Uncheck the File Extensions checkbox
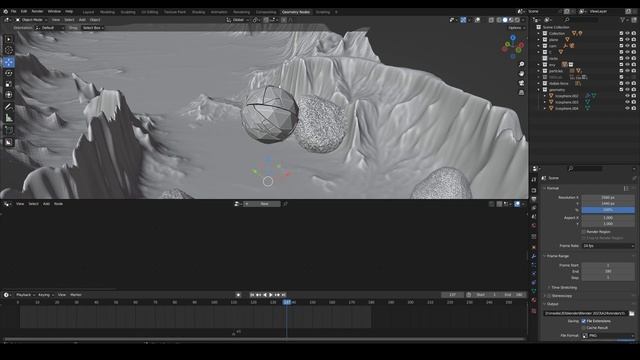Viewport: 640px width, 360px height. [x=584, y=321]
